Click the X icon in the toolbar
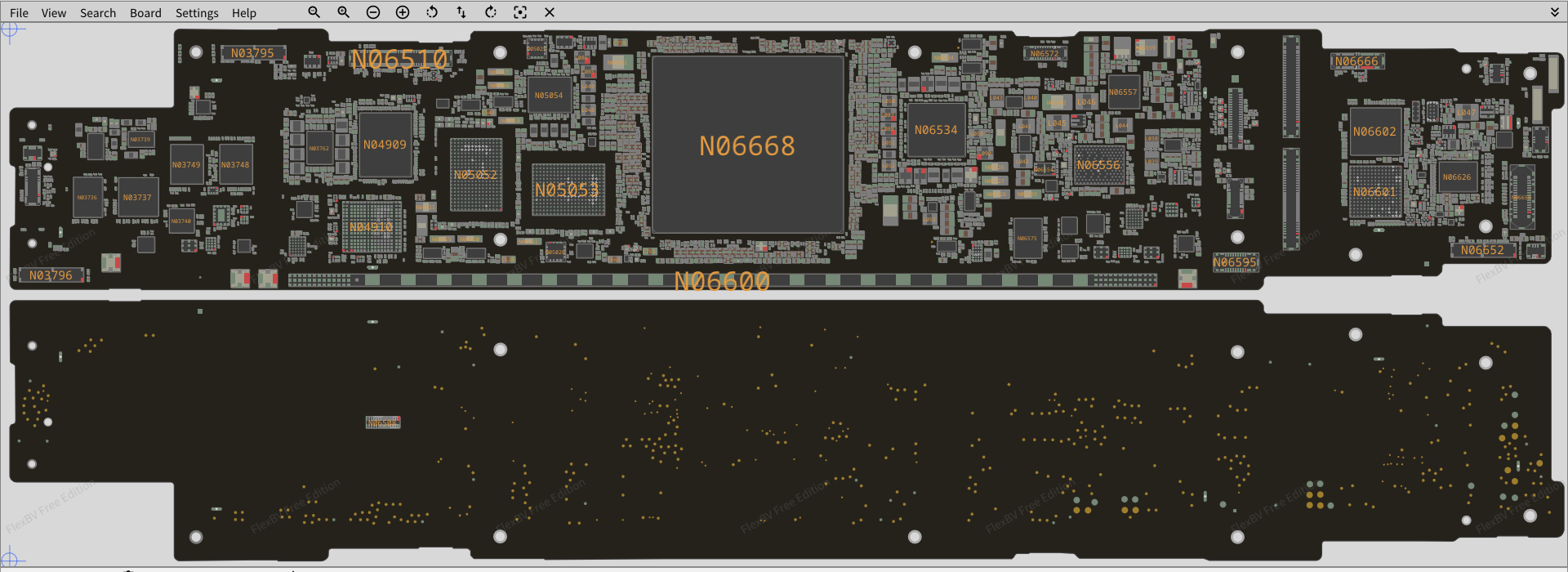This screenshot has width=1568, height=572. pyautogui.click(x=550, y=12)
